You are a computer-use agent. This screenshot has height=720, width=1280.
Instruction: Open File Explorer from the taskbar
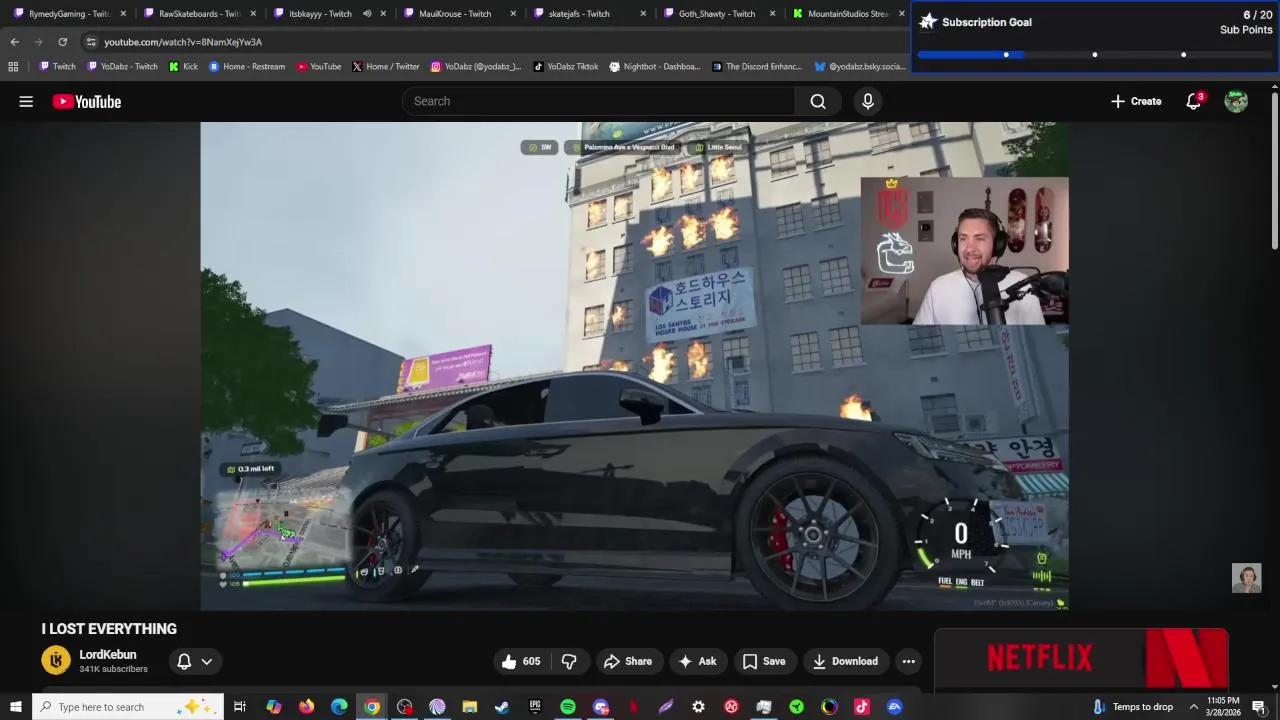[x=469, y=707]
